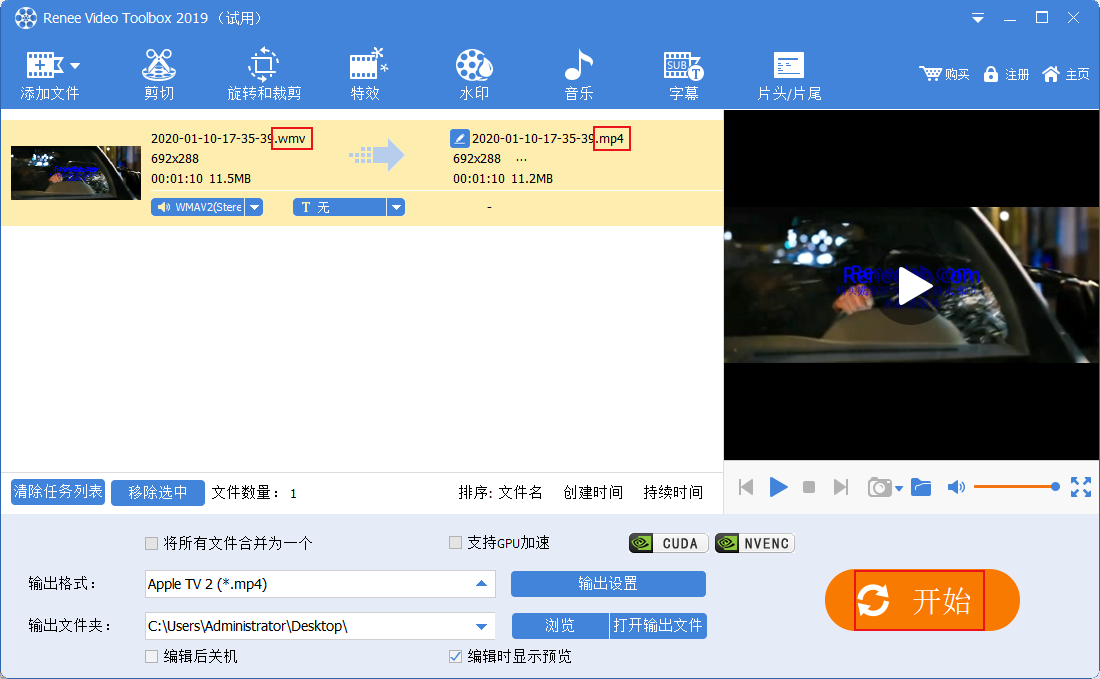
Task: Sort by 创建时间
Action: 593,492
